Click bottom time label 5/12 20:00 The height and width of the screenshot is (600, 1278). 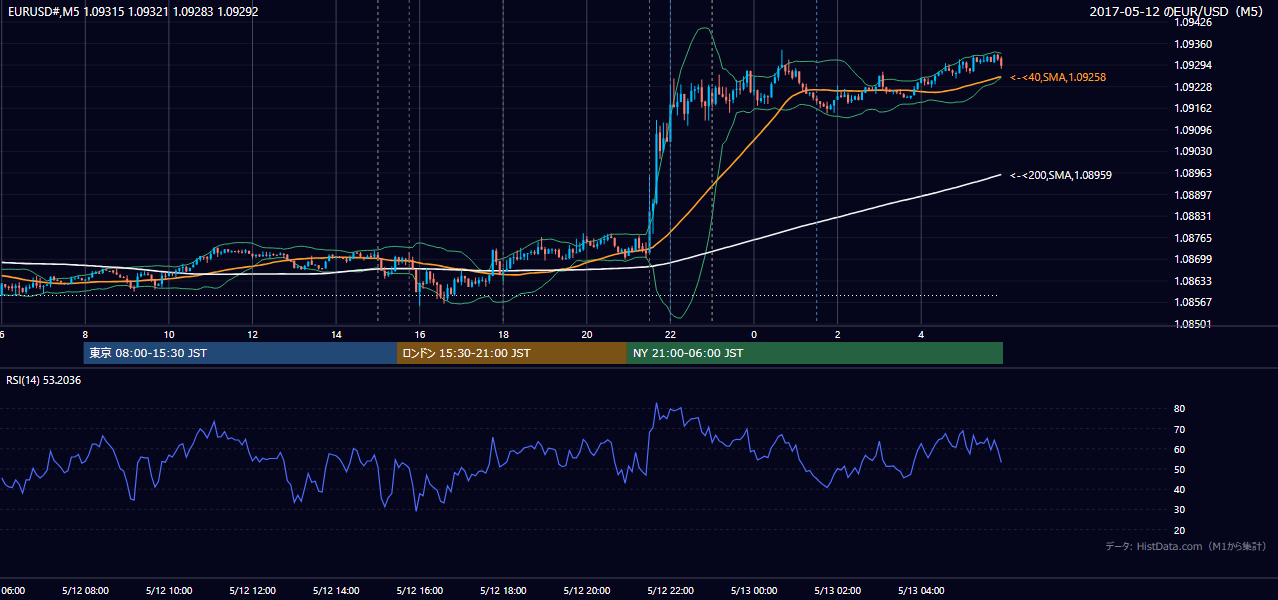[587, 590]
